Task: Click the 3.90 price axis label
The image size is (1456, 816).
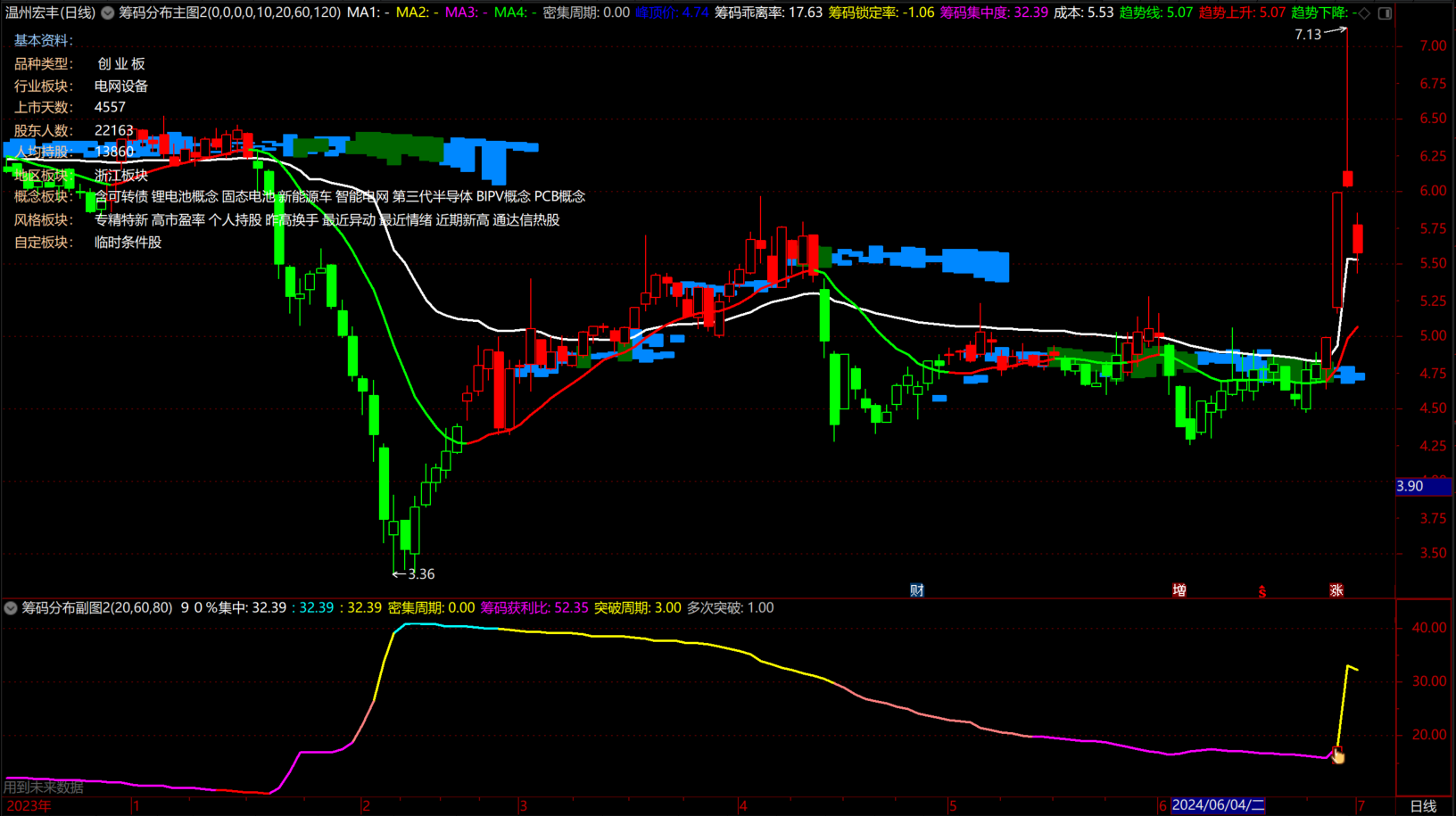Action: 1423,486
